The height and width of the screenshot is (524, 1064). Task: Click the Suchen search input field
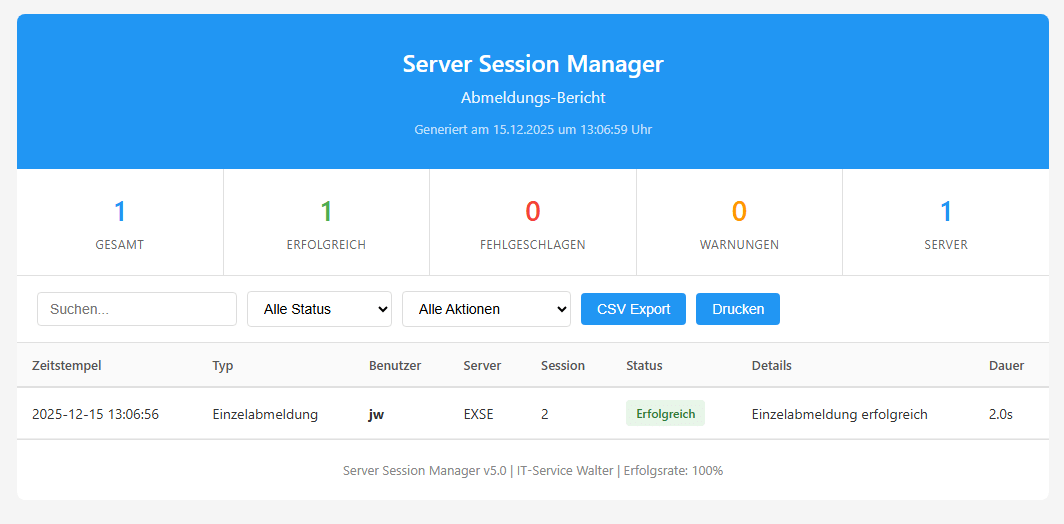[x=137, y=309]
